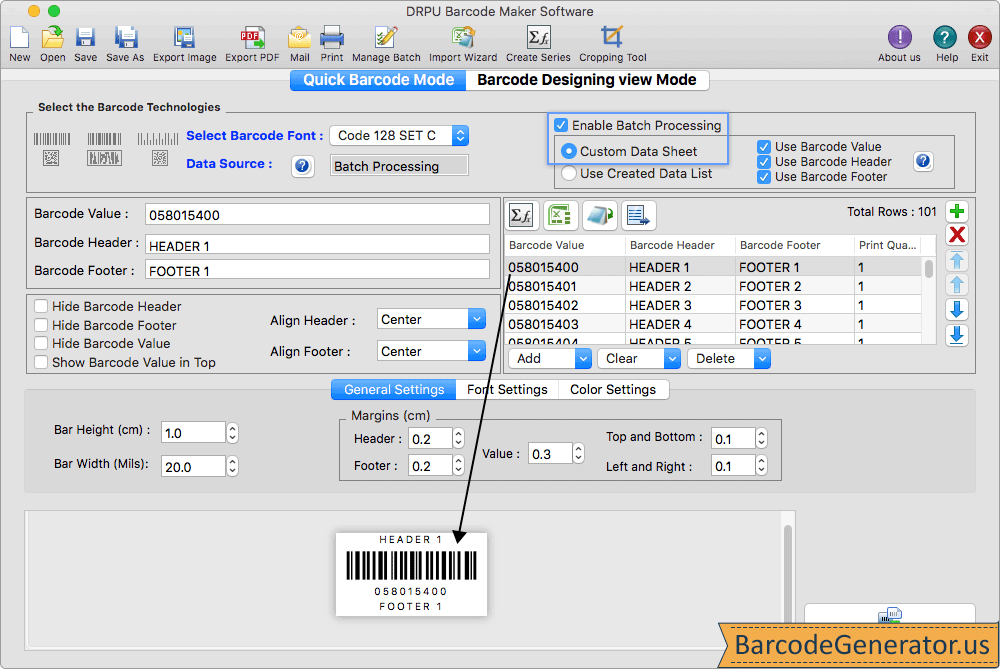Image resolution: width=1000 pixels, height=669 pixels.
Task: Select the Use Created Data List option
Action: coord(568,173)
